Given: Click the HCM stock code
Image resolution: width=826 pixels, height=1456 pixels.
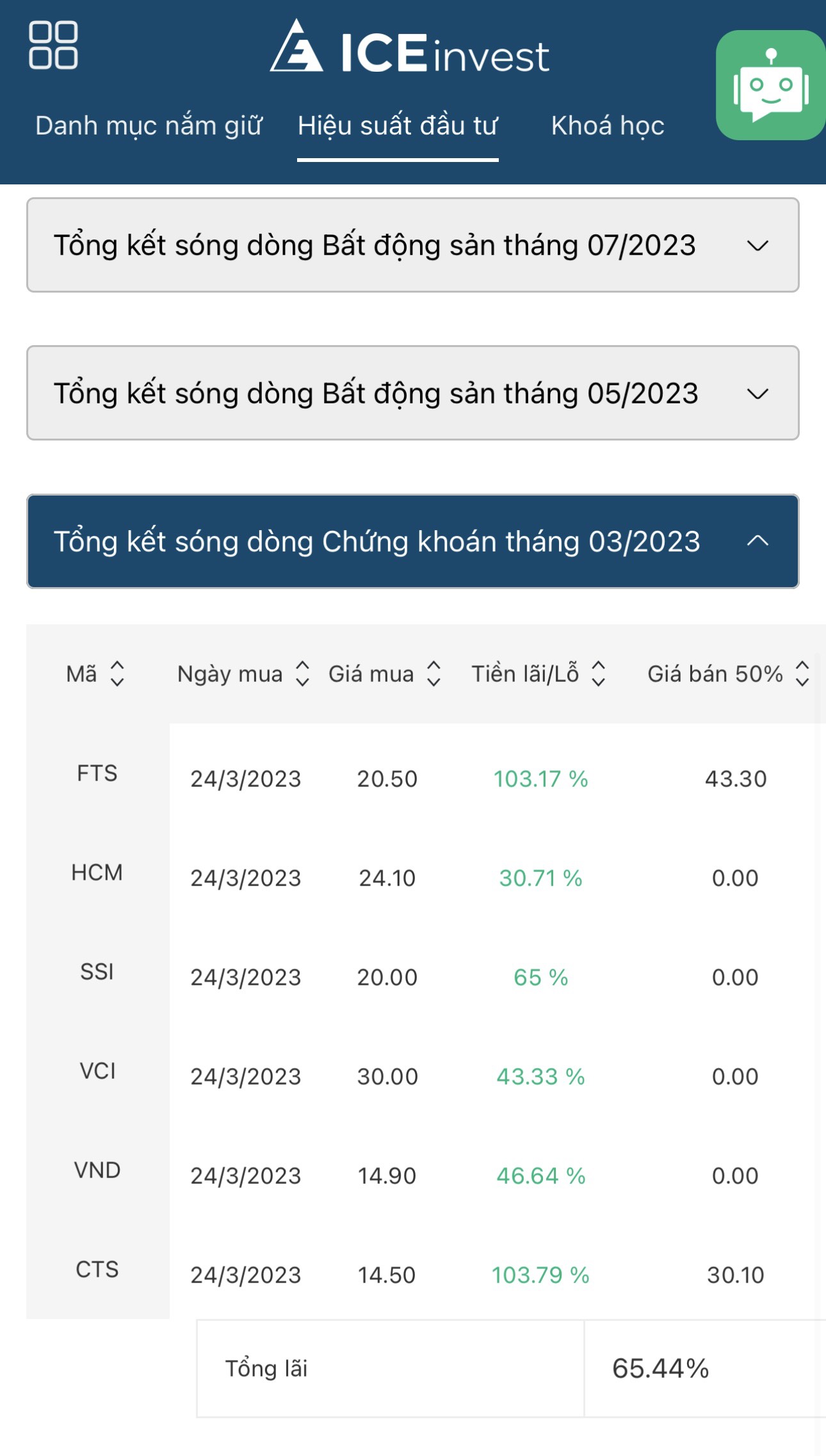Looking at the screenshot, I should coord(97,873).
